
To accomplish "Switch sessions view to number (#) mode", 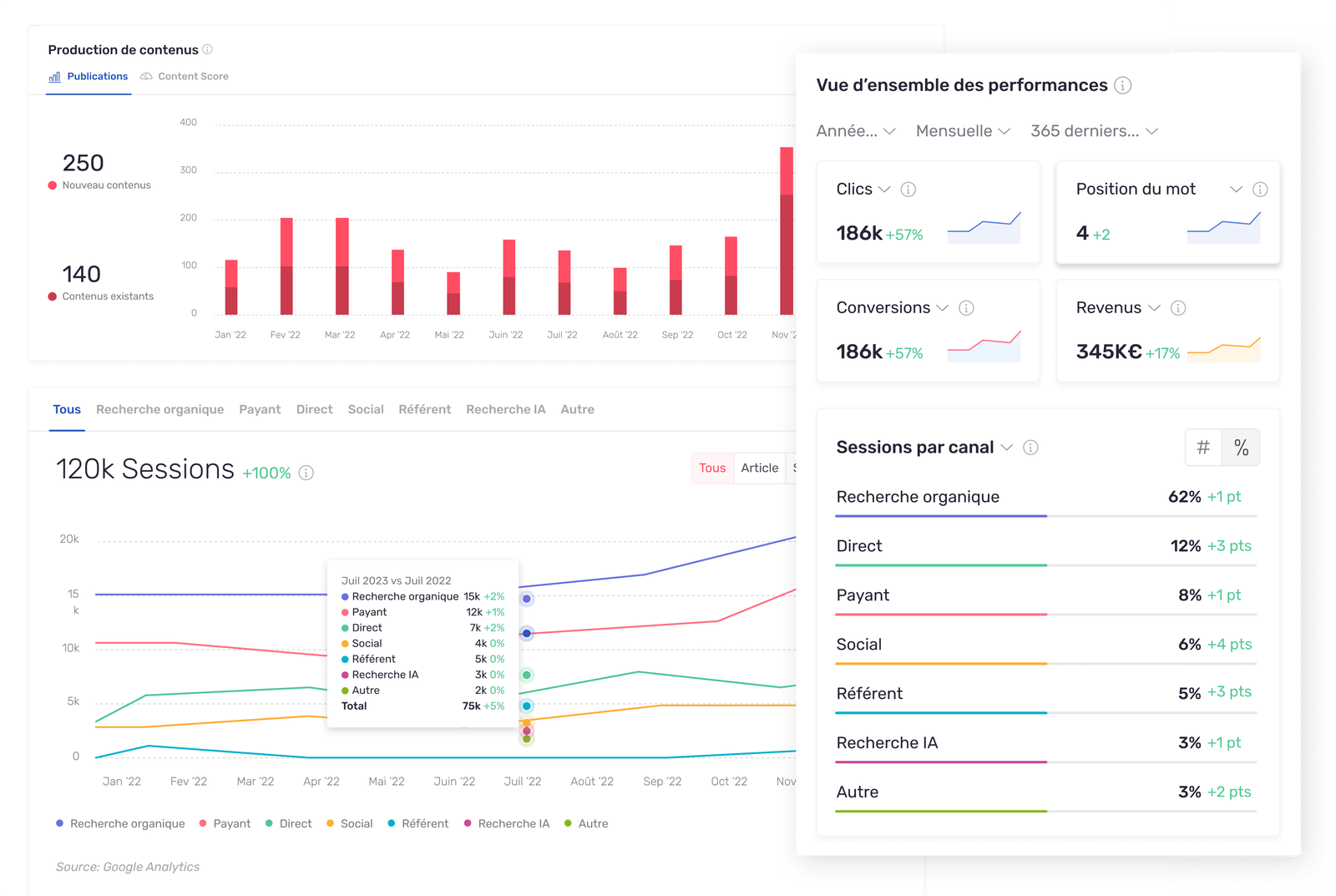I will click(x=1203, y=448).
